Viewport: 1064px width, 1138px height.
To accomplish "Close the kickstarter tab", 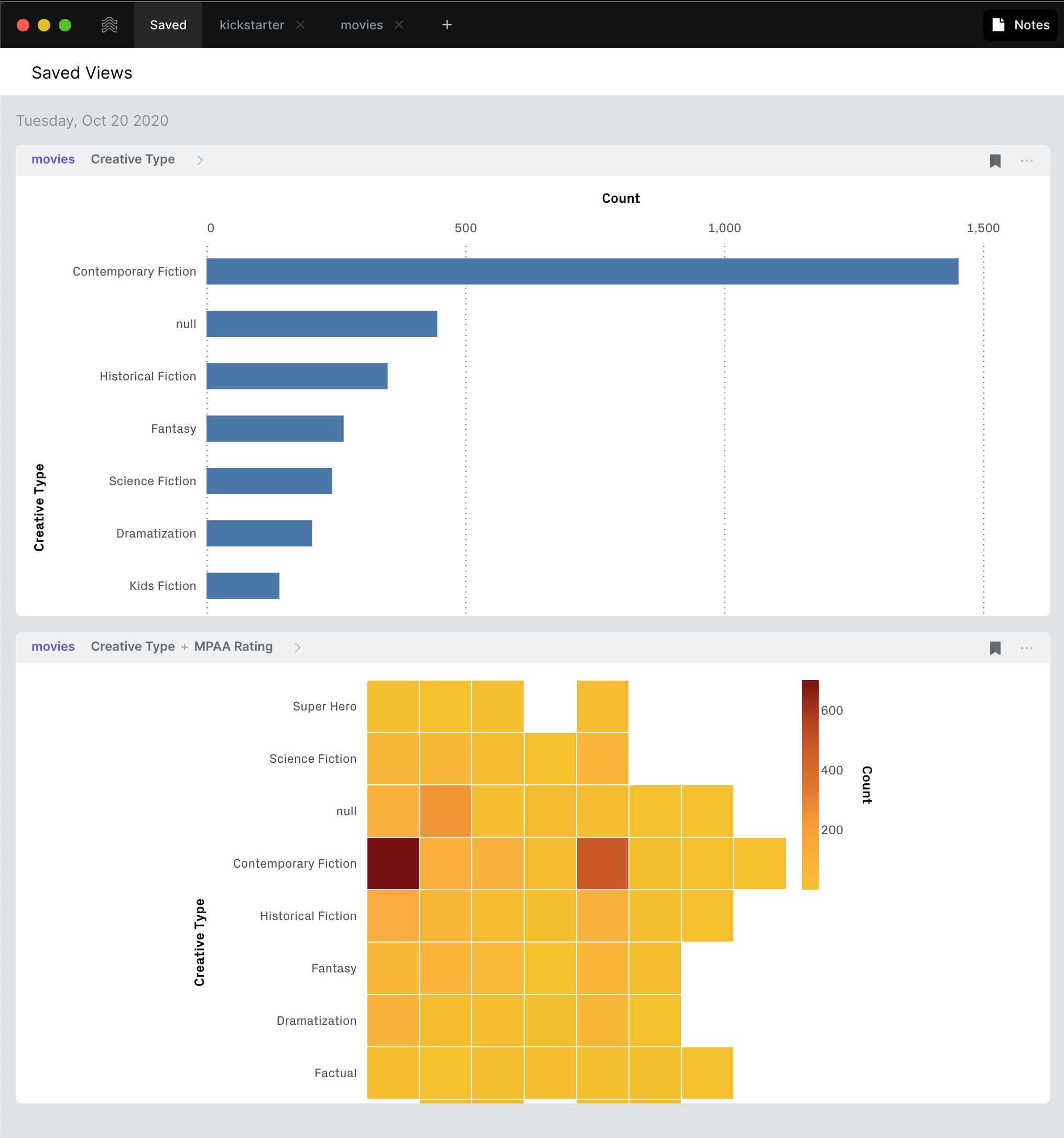I will [300, 25].
